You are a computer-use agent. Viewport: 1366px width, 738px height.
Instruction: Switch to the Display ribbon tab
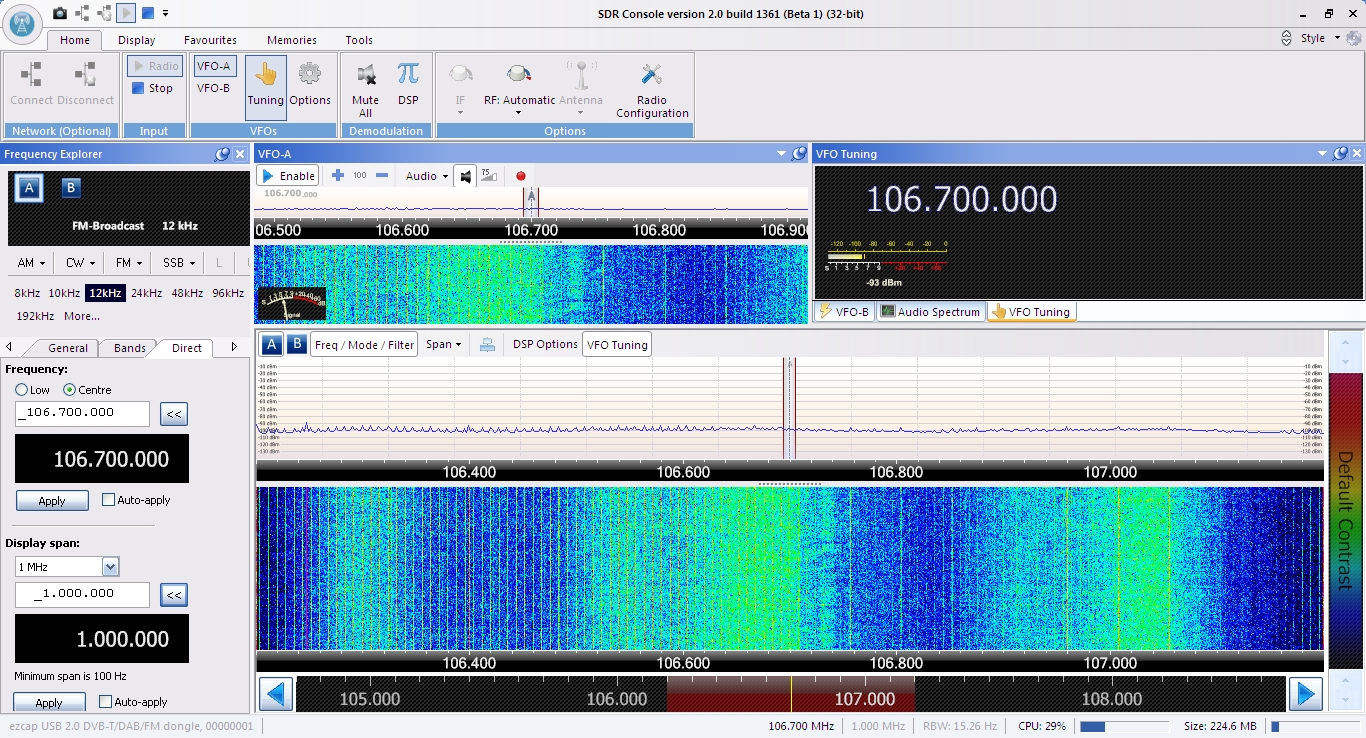pos(136,40)
